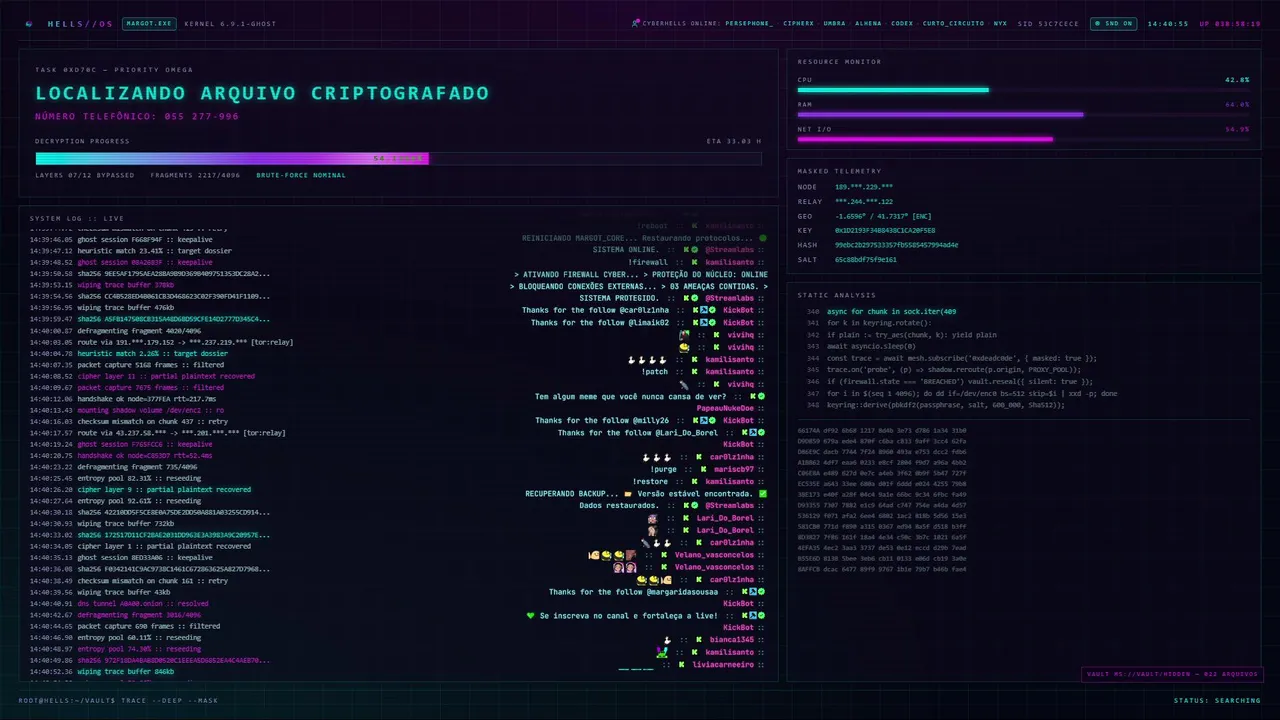1280x720 pixels.
Task: Click log line 'dns tunnel A0A00.onion :: resolved'
Action: (143, 603)
